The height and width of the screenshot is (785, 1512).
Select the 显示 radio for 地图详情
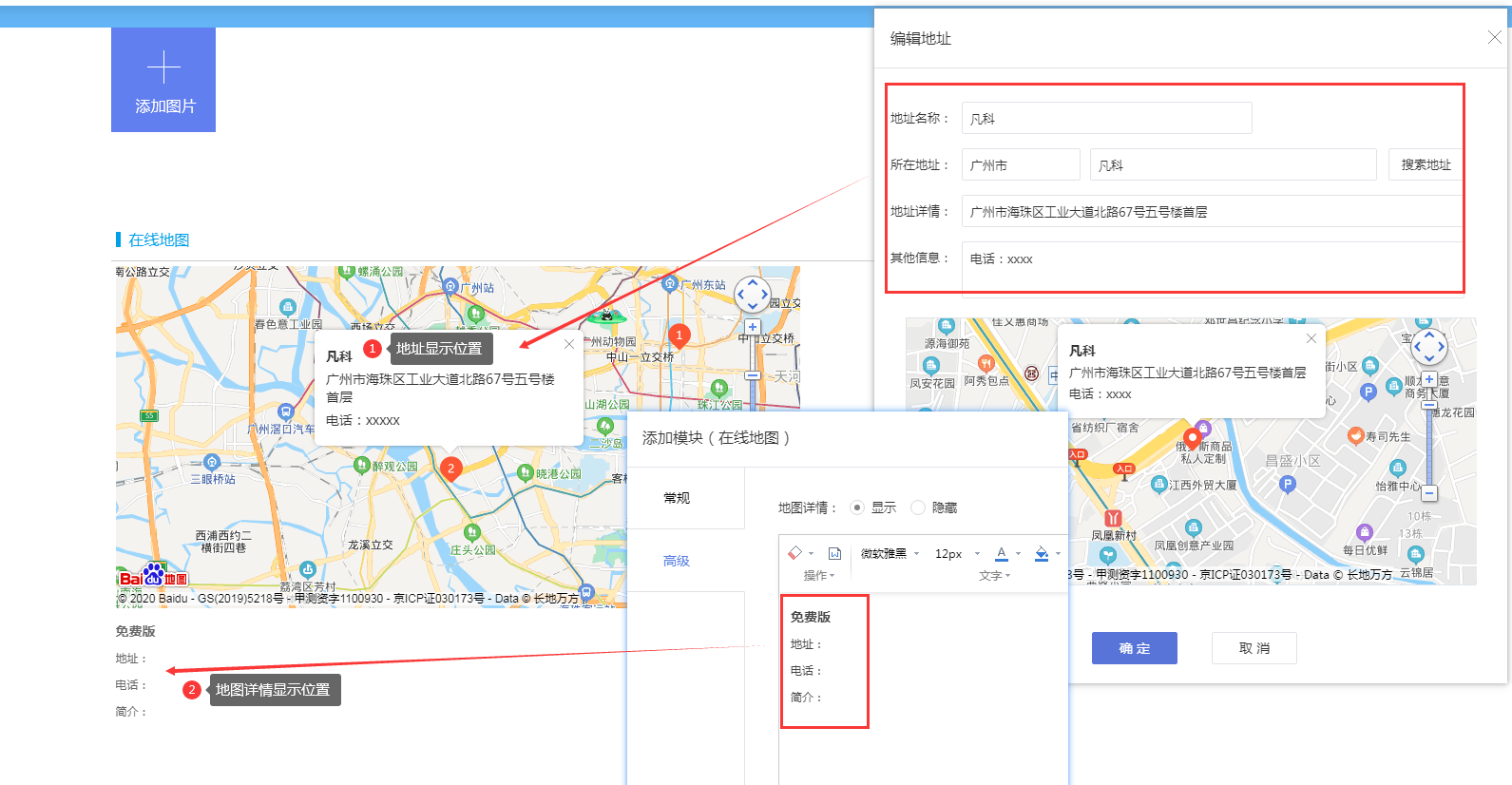coord(857,507)
